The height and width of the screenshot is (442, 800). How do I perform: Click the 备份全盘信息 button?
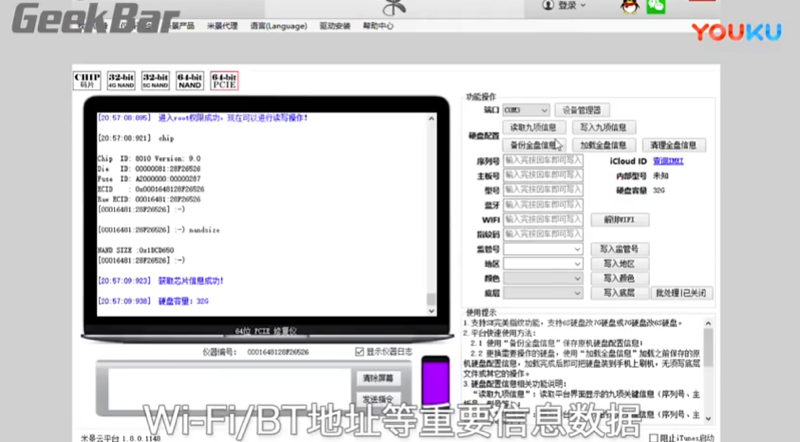point(533,145)
